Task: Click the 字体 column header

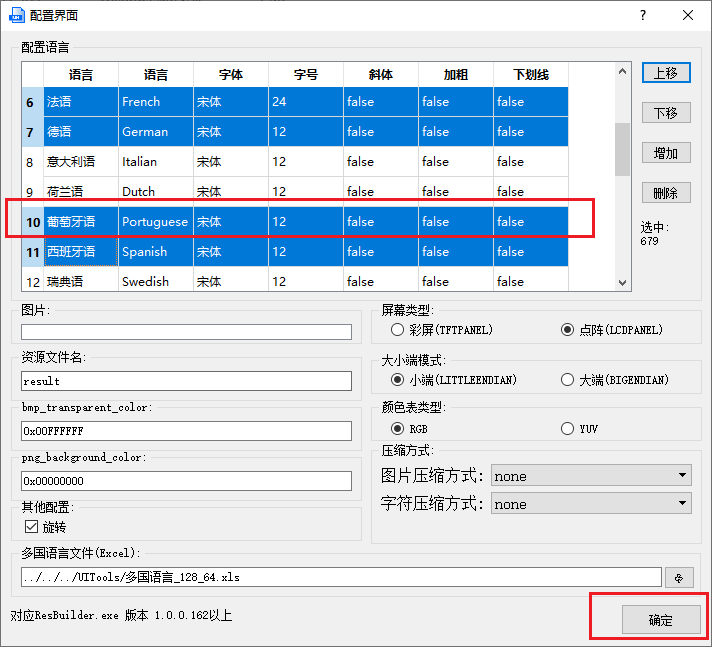Action: pos(231,74)
